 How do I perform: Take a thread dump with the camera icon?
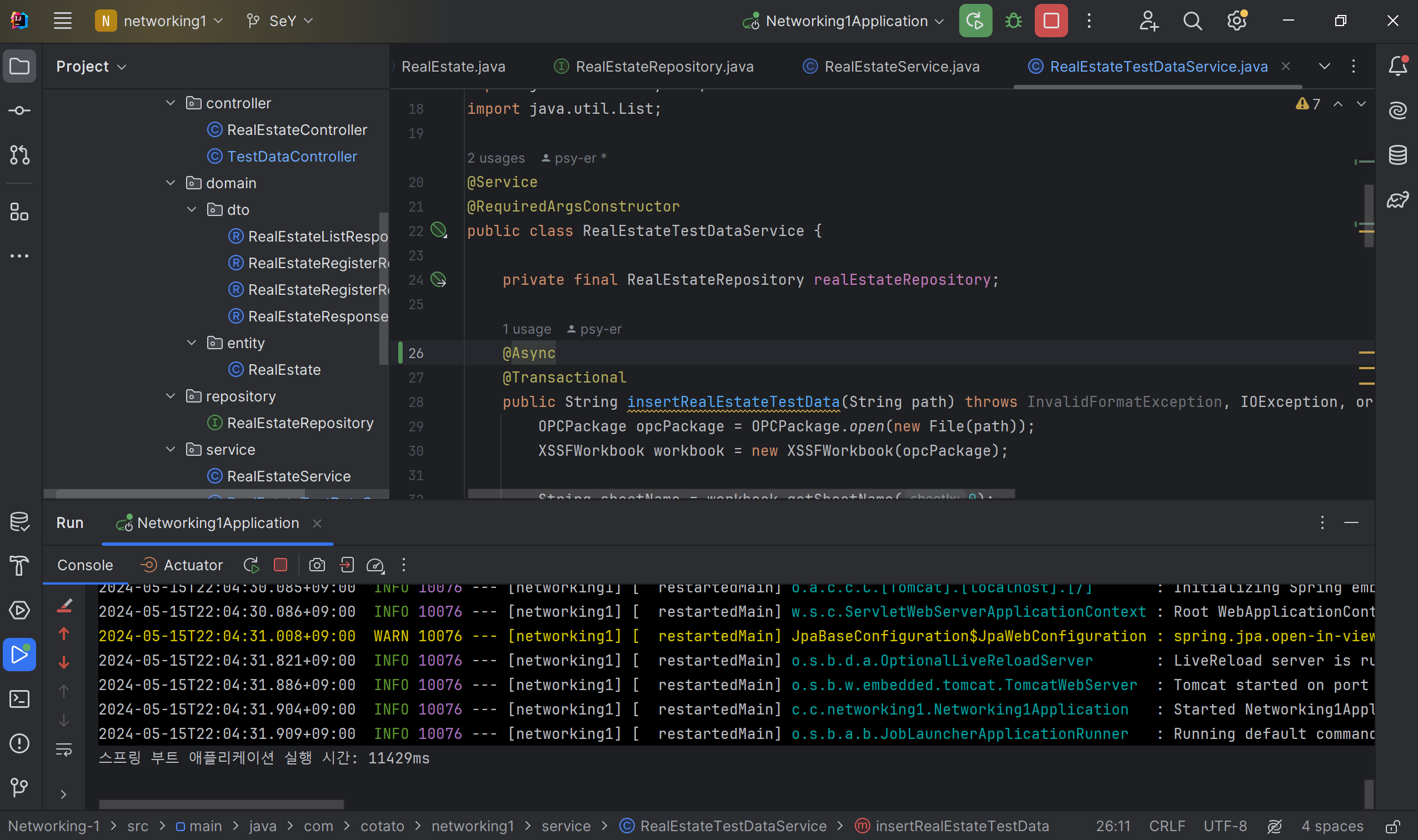pos(317,565)
